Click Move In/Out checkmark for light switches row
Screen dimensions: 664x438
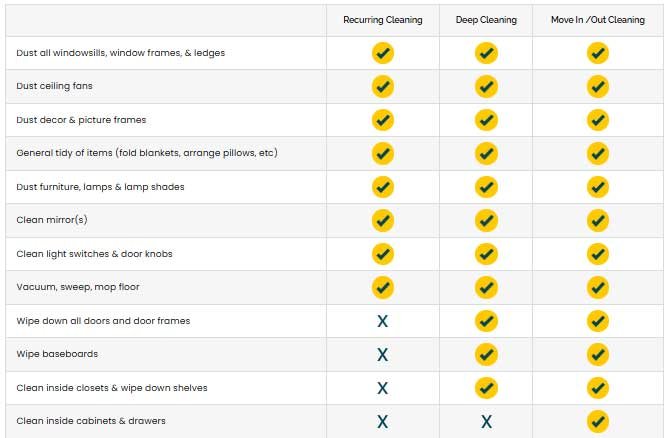[598, 254]
